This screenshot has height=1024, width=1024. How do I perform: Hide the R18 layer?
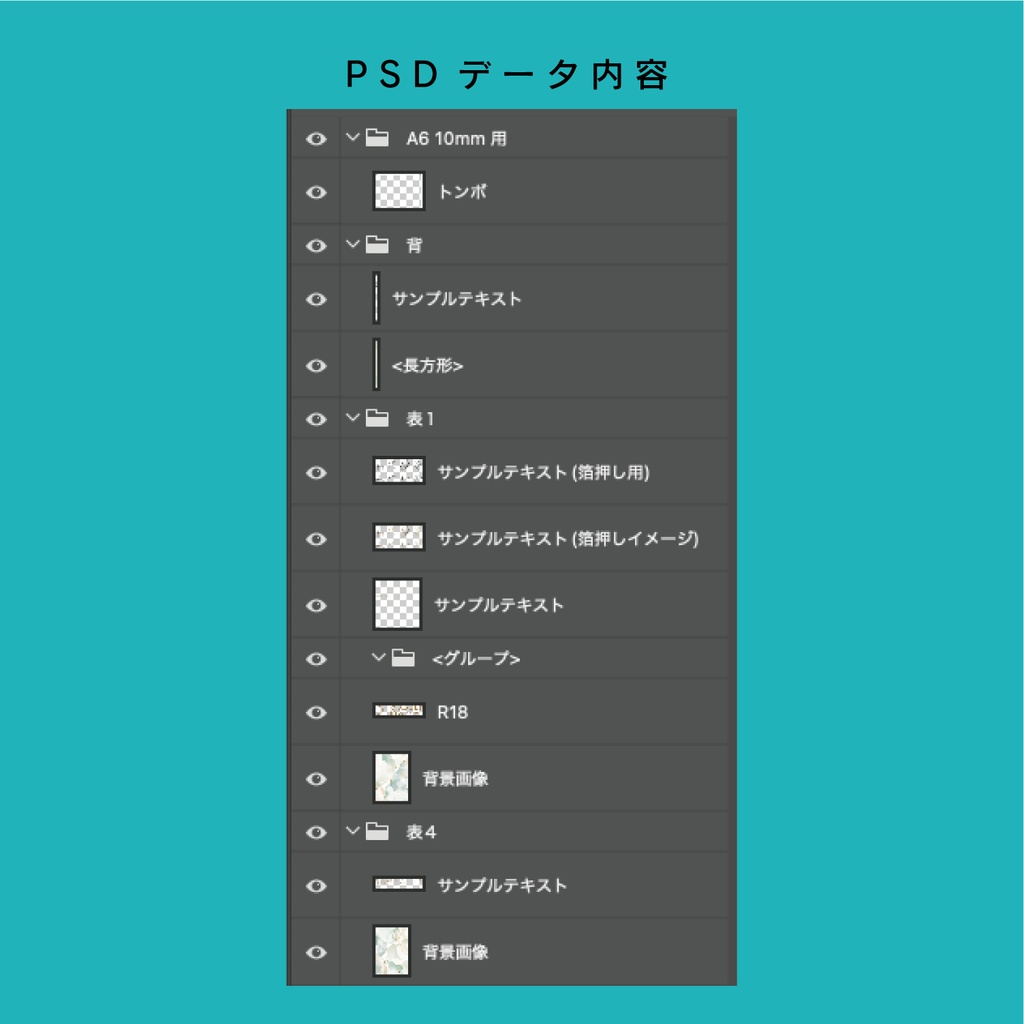pos(316,712)
